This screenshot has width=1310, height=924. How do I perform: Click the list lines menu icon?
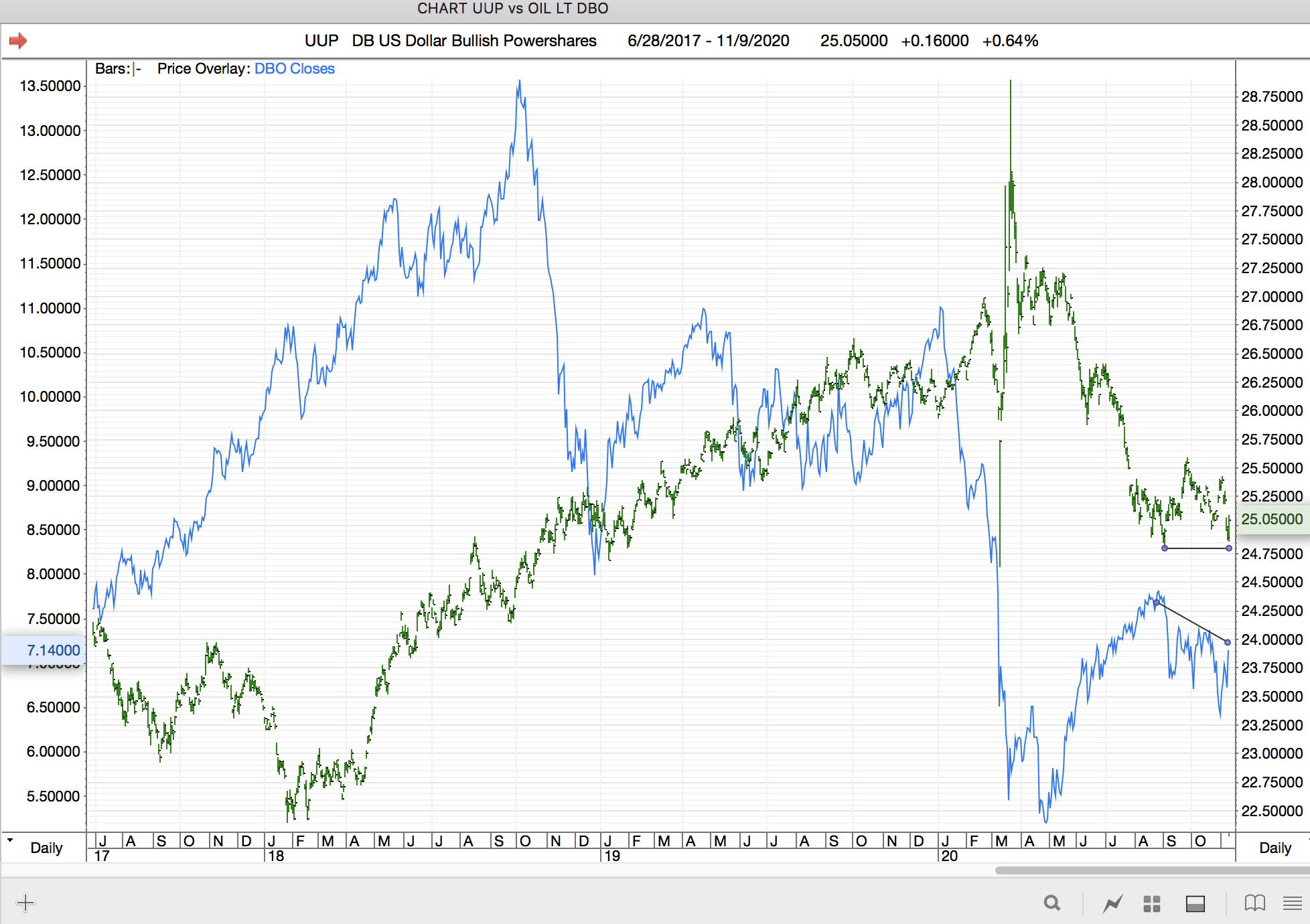pyautogui.click(x=1292, y=903)
